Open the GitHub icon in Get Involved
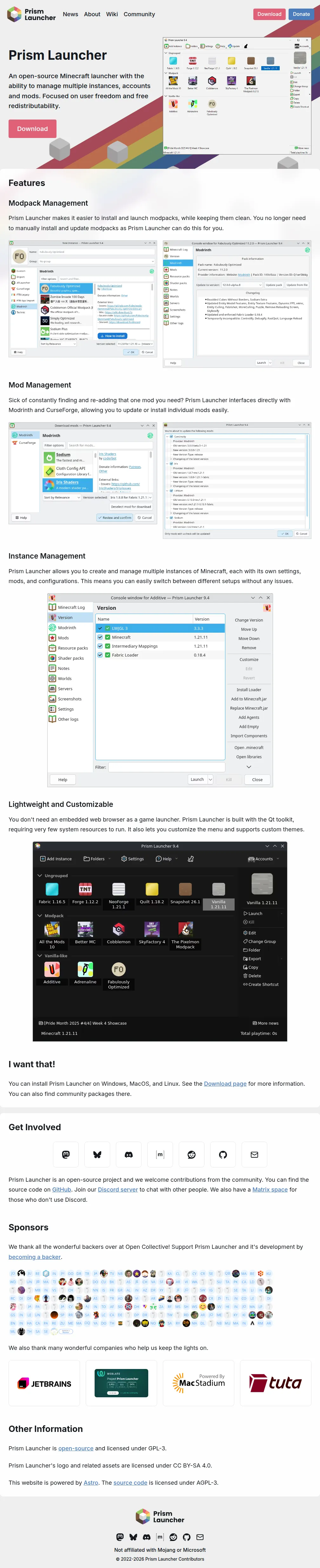320x1568 pixels. [223, 1155]
